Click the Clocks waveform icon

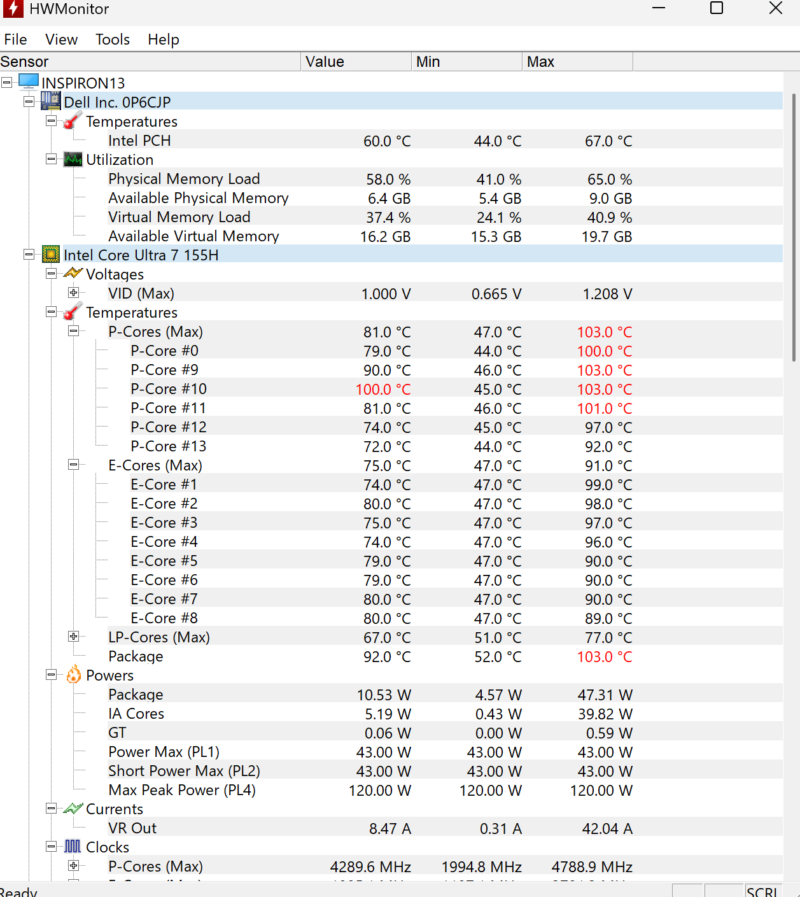[73, 847]
